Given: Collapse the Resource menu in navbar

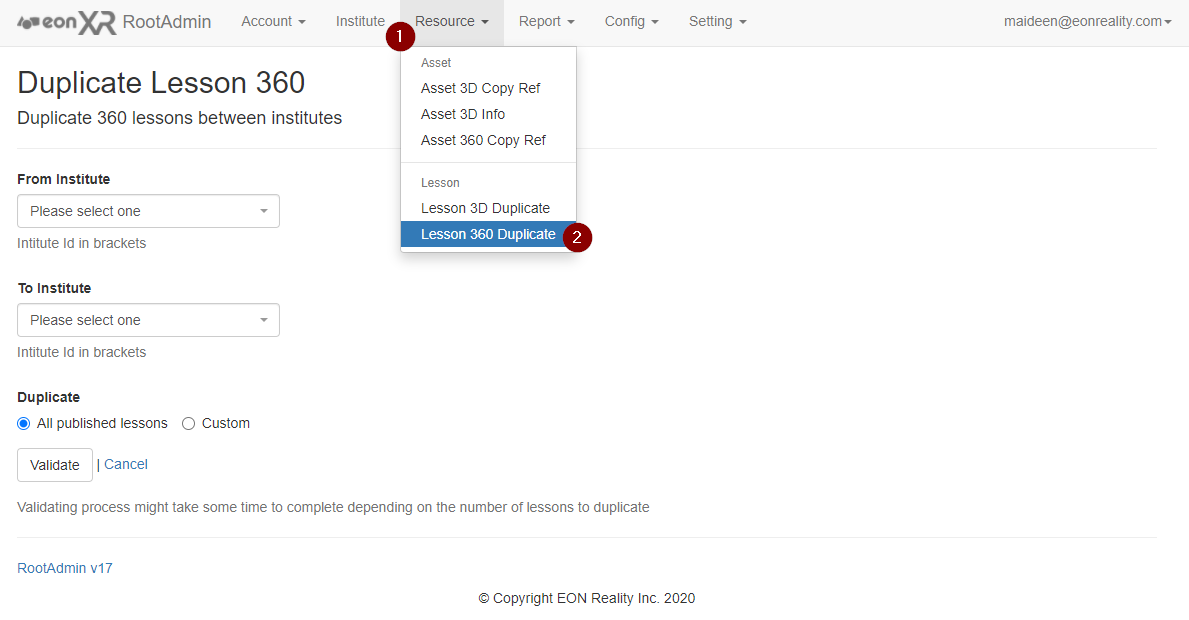Looking at the screenshot, I should pos(452,22).
